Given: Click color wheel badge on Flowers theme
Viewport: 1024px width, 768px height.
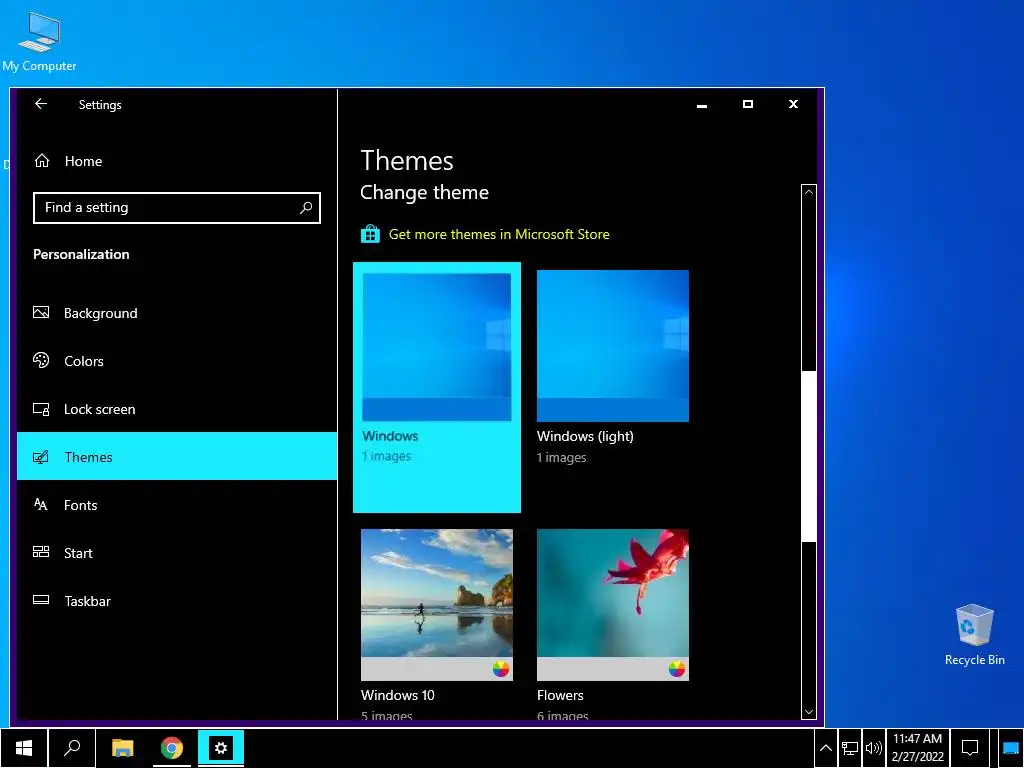Looking at the screenshot, I should click(677, 669).
